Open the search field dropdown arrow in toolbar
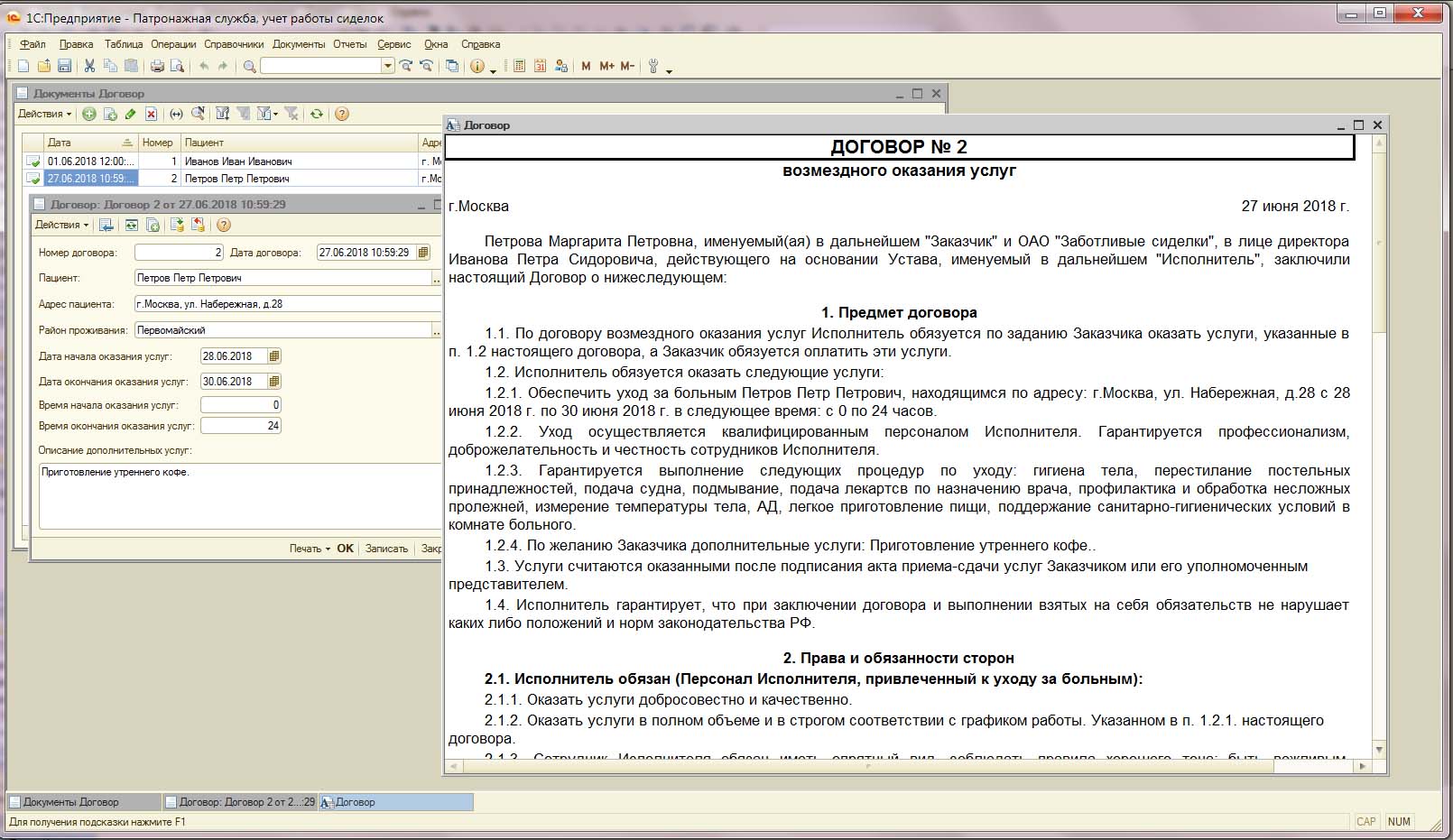Viewport: 1453px width, 840px height. coord(388,66)
